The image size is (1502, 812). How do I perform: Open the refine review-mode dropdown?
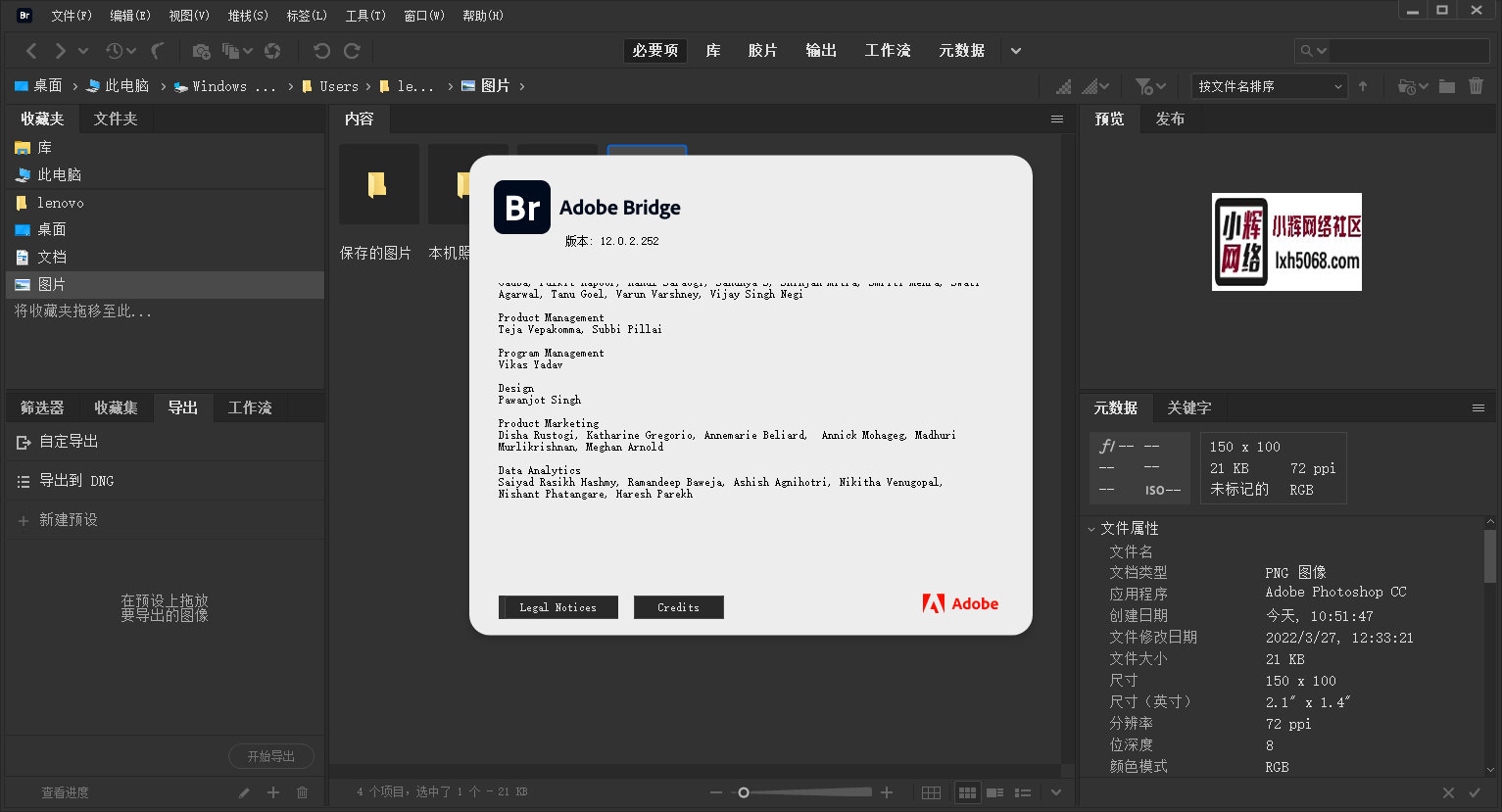[x=237, y=51]
